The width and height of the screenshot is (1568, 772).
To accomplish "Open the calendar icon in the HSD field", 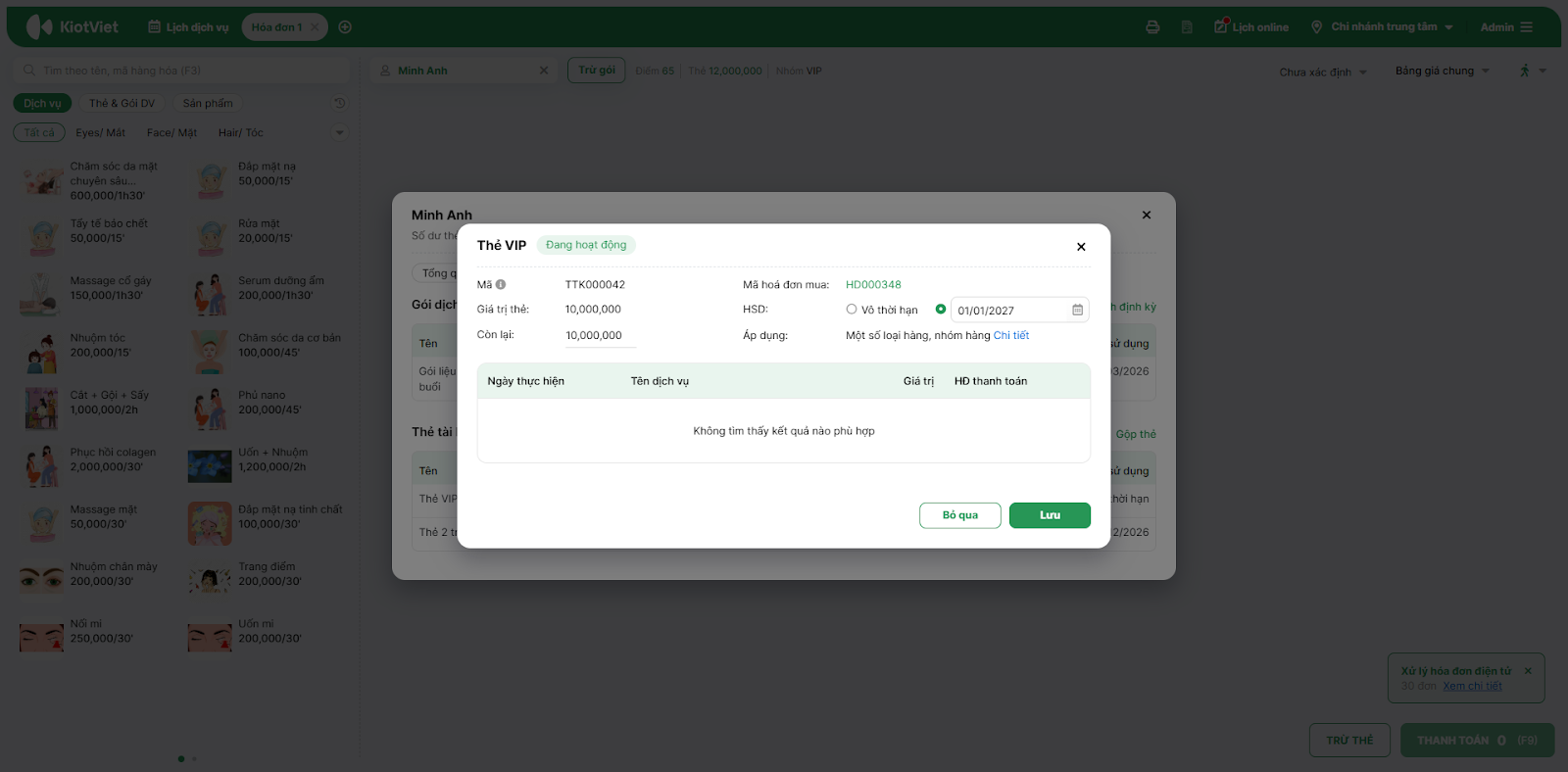I will [1077, 311].
